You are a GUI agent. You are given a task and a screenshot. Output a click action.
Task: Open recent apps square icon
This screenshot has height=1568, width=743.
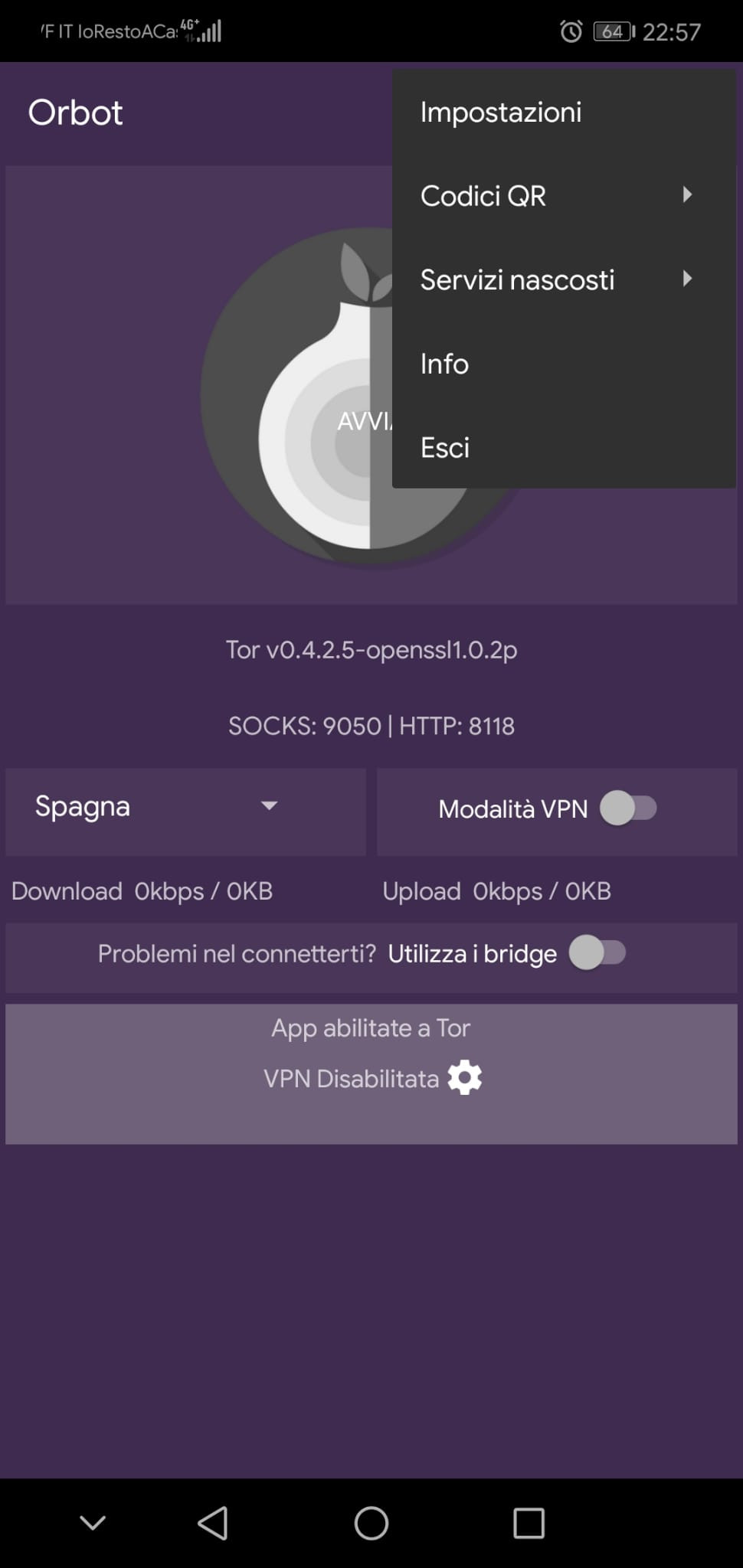point(529,1523)
